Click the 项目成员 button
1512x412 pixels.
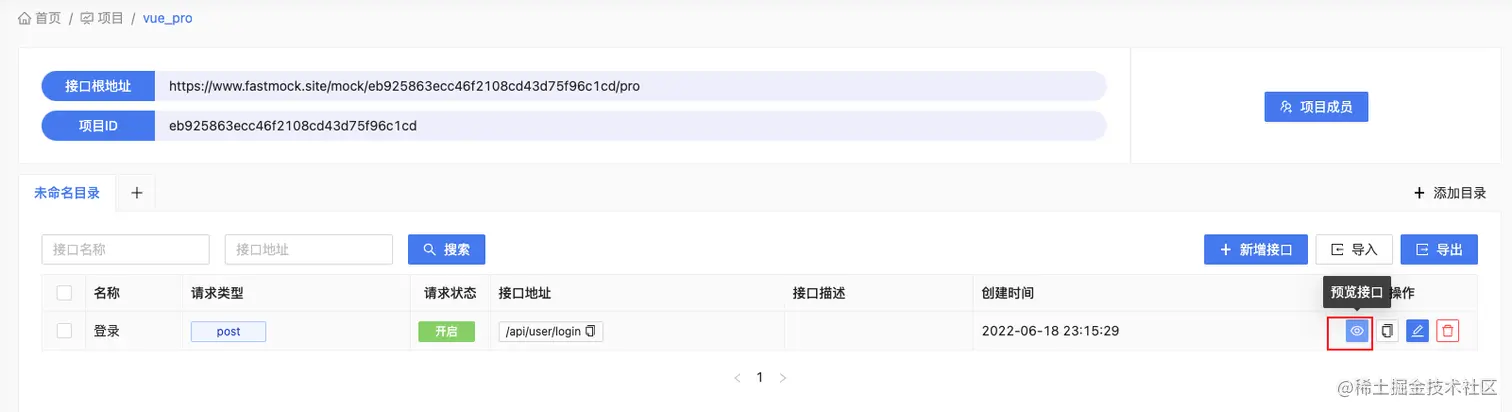click(x=1316, y=106)
